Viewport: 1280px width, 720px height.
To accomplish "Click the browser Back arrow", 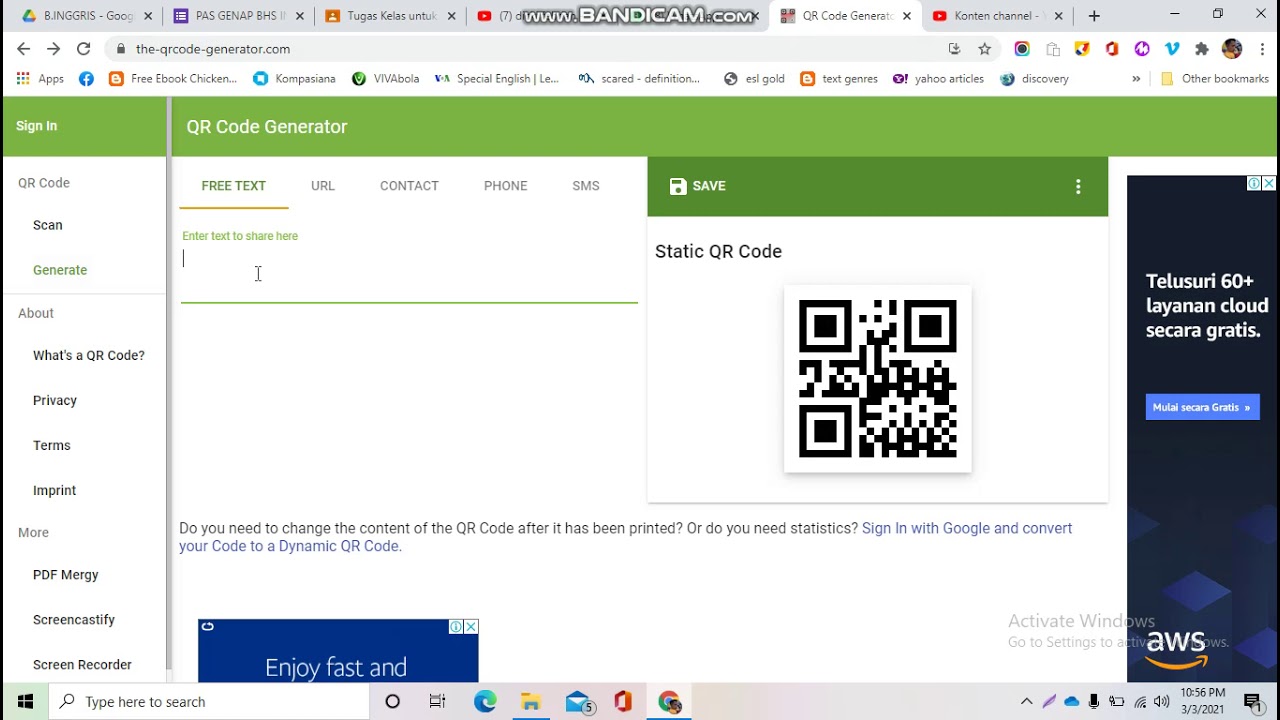I will click(x=24, y=49).
